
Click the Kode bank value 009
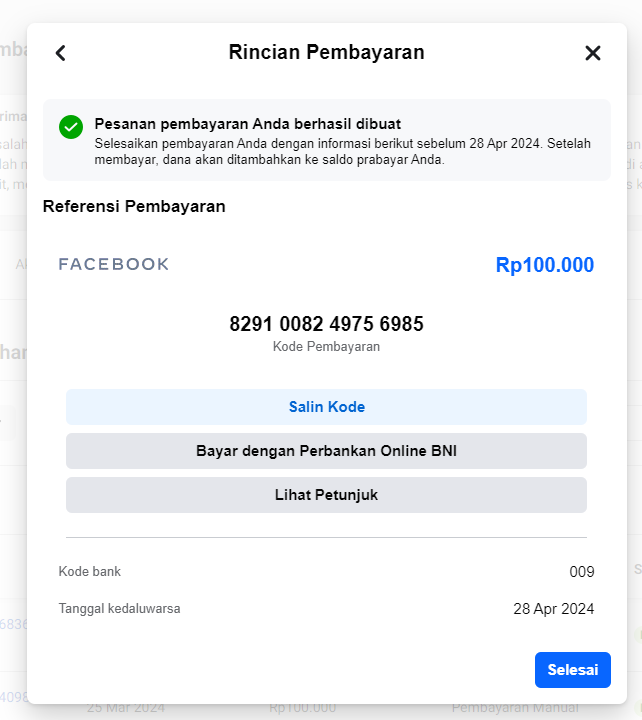[582, 572]
